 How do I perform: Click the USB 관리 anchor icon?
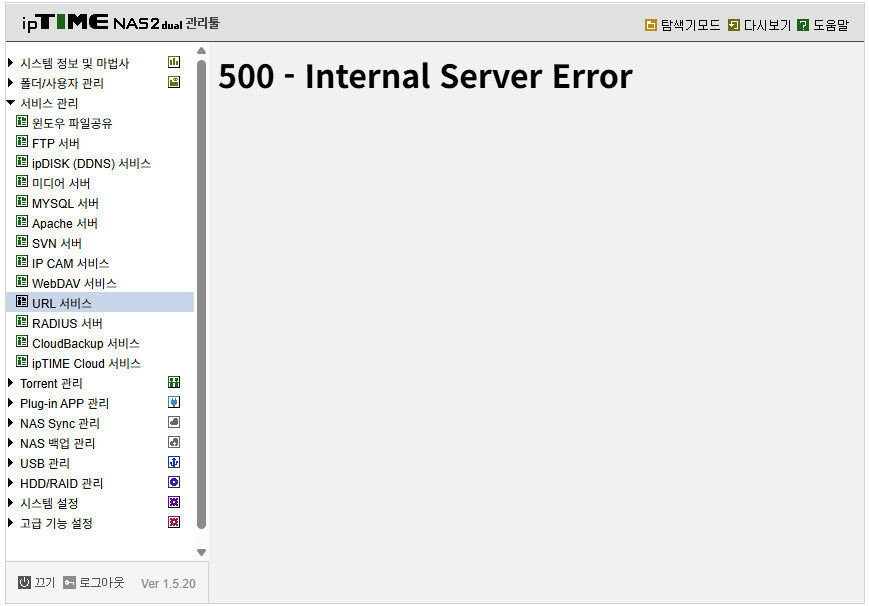174,462
